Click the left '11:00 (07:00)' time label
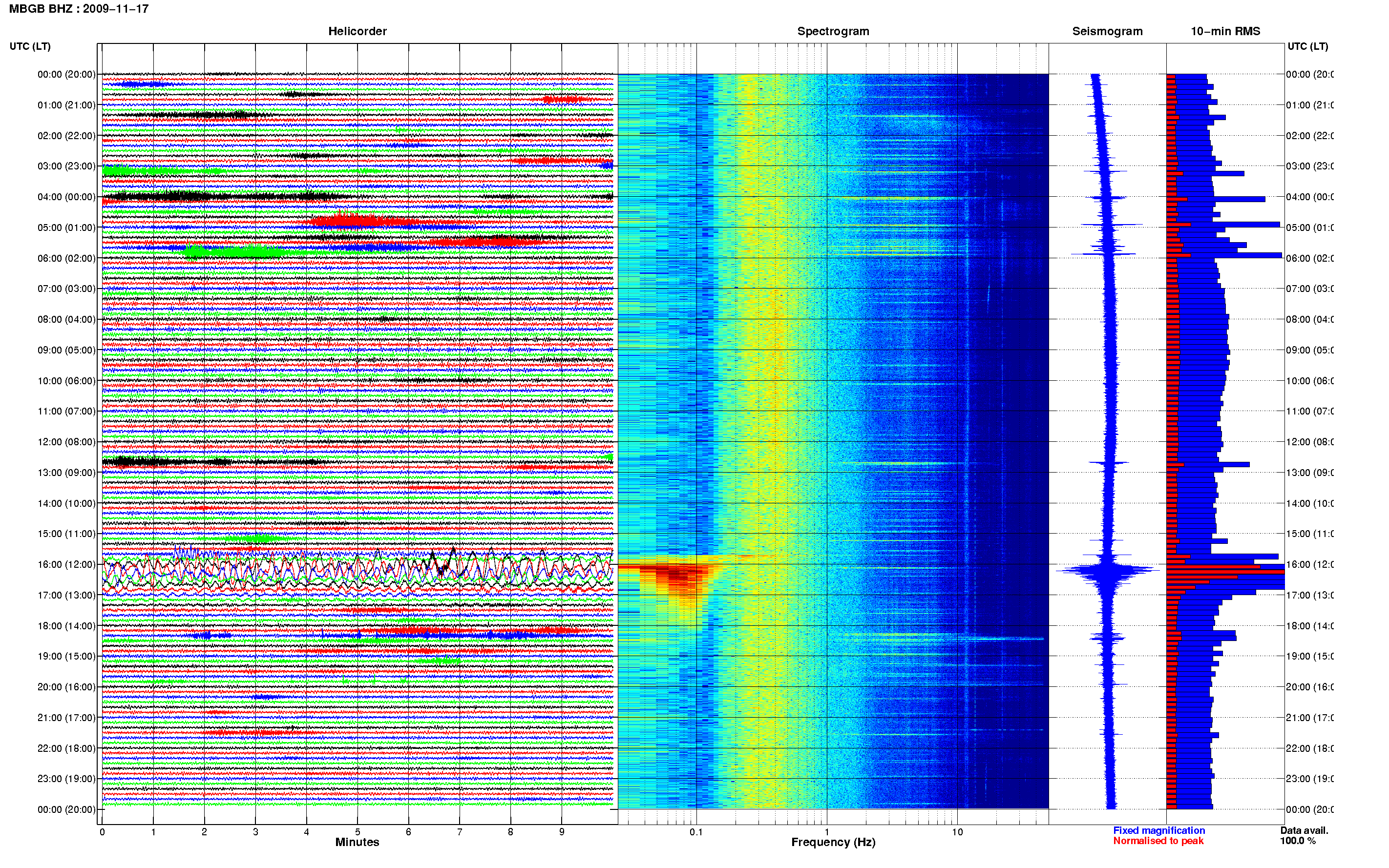The image size is (1389, 868). pos(66,411)
